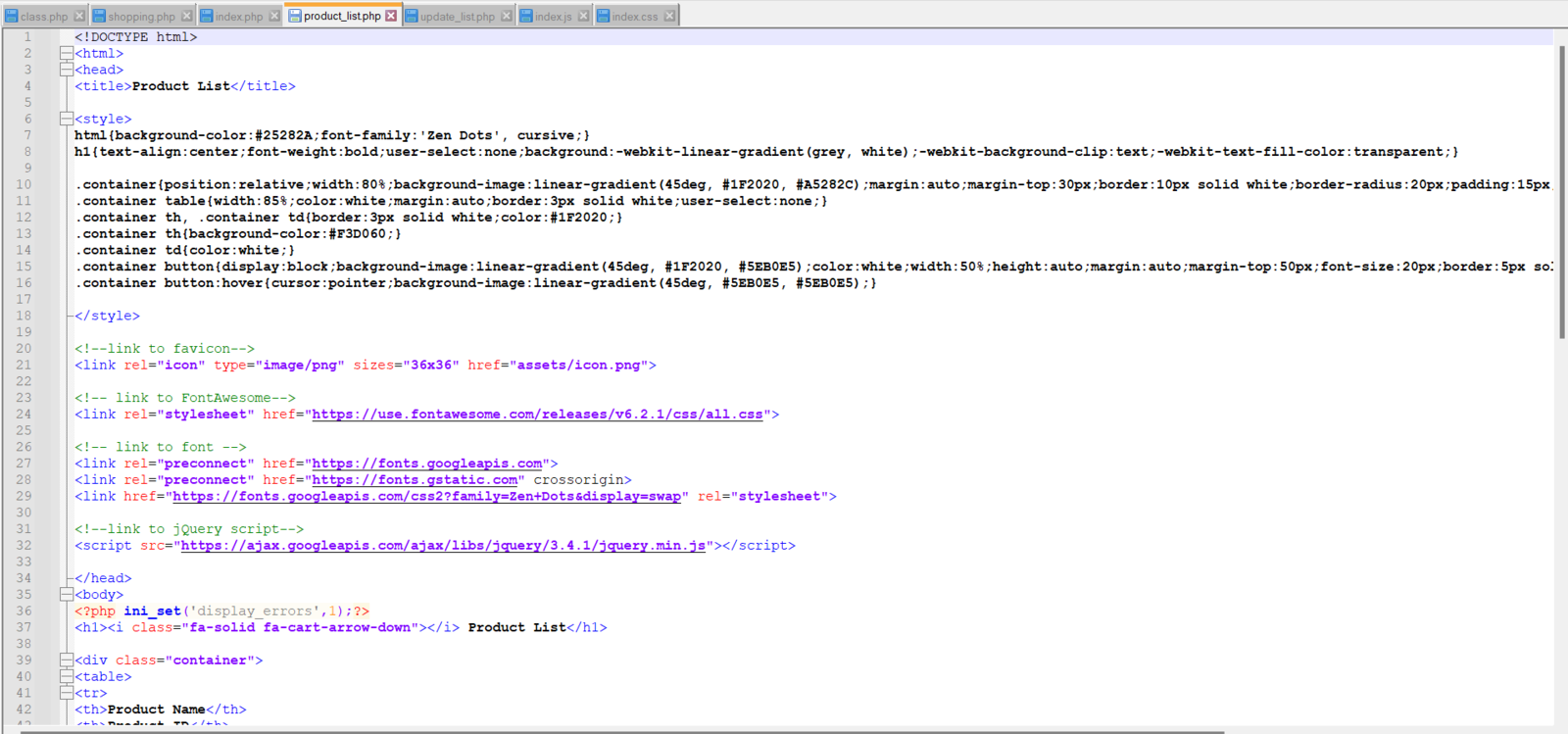Open the Zen+Dots css2 font URL
The image size is (1568, 734).
[x=426, y=497]
